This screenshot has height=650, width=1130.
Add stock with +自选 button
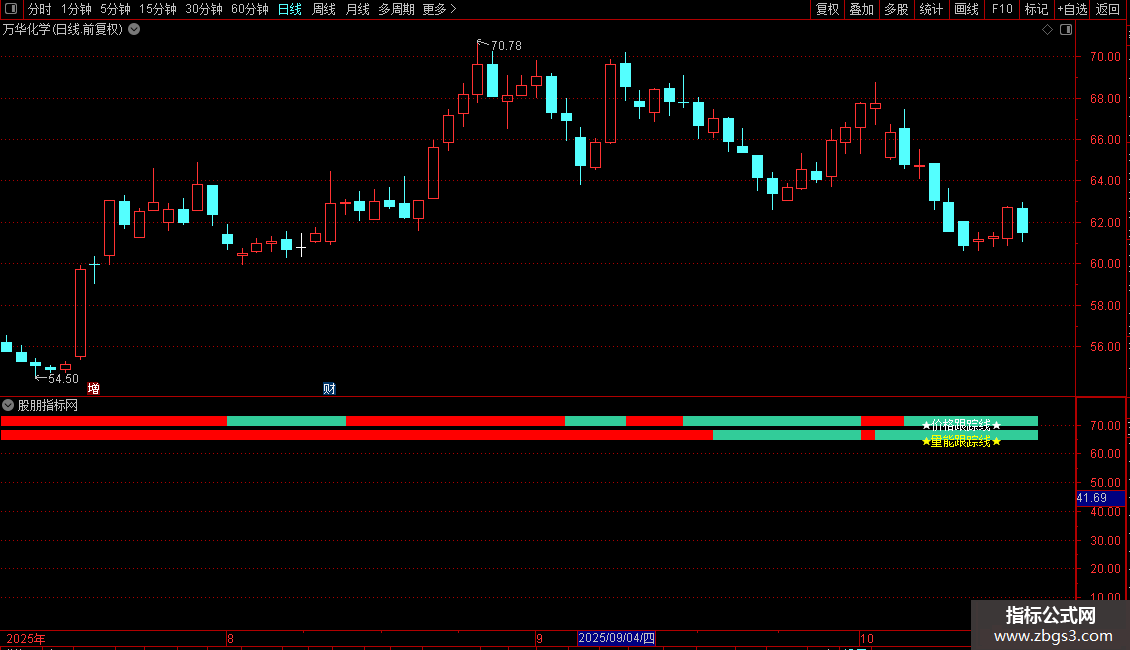click(1072, 9)
